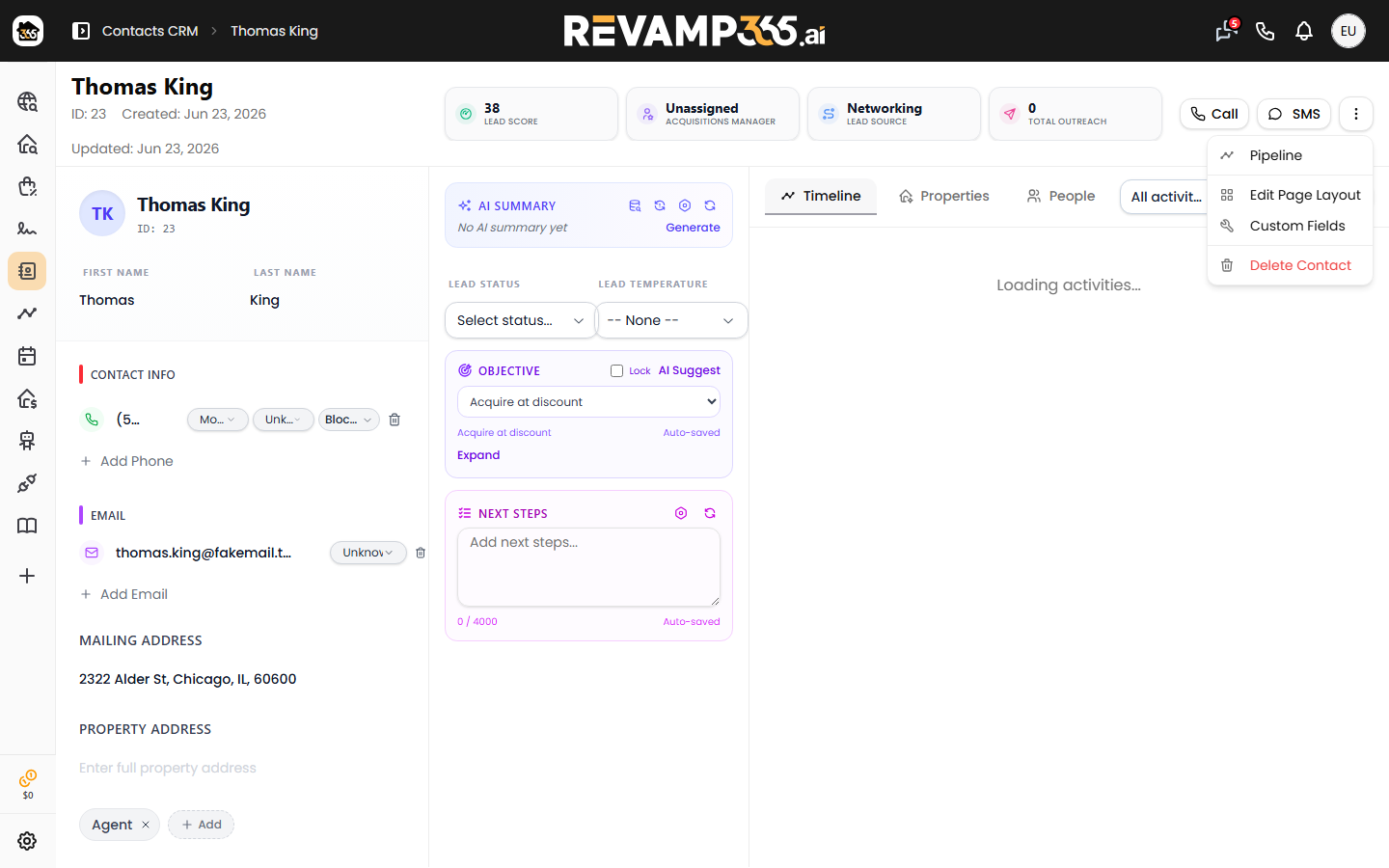Open the integrations plug sidebar icon

(x=27, y=483)
